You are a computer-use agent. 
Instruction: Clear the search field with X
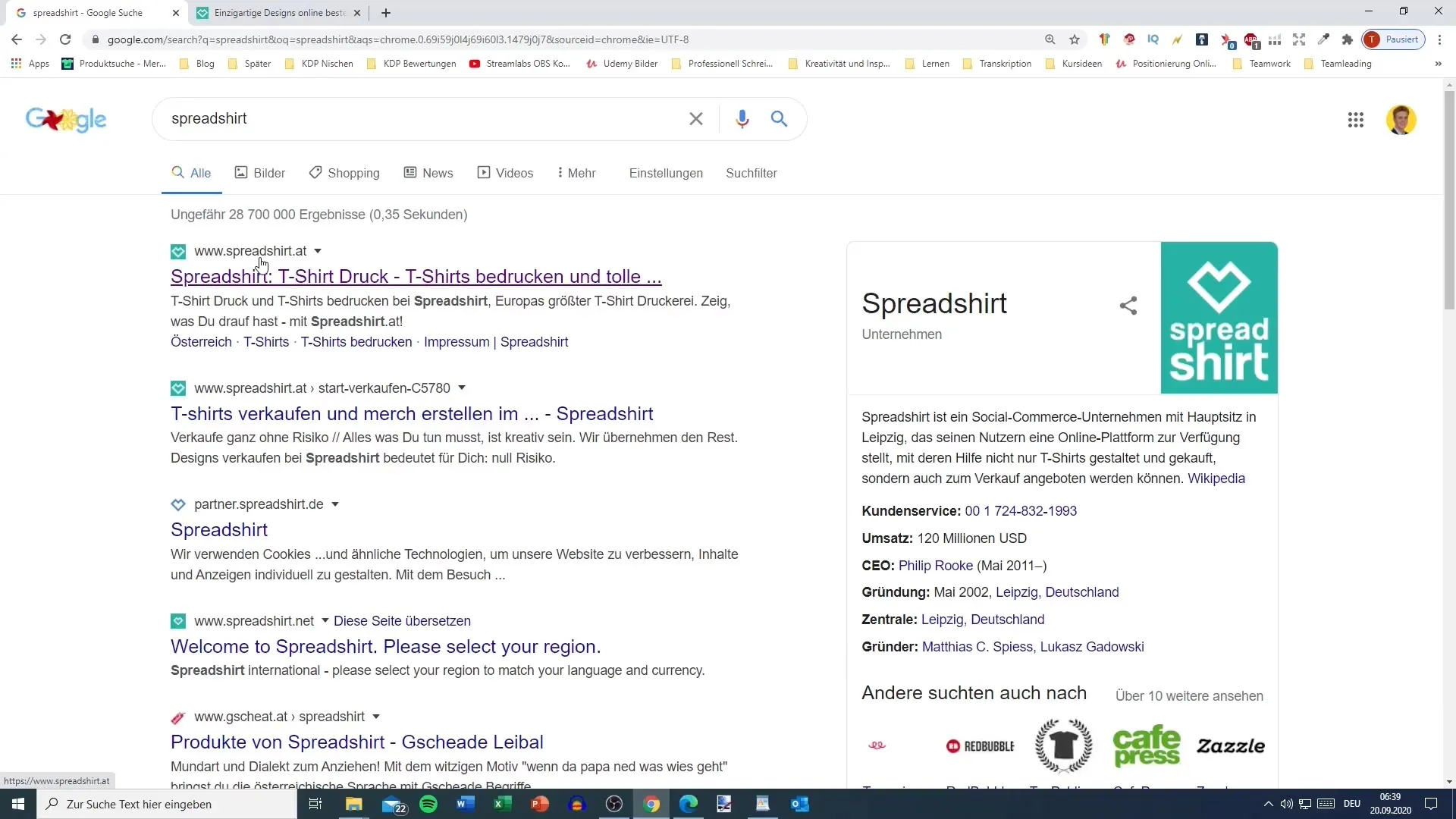coord(695,119)
